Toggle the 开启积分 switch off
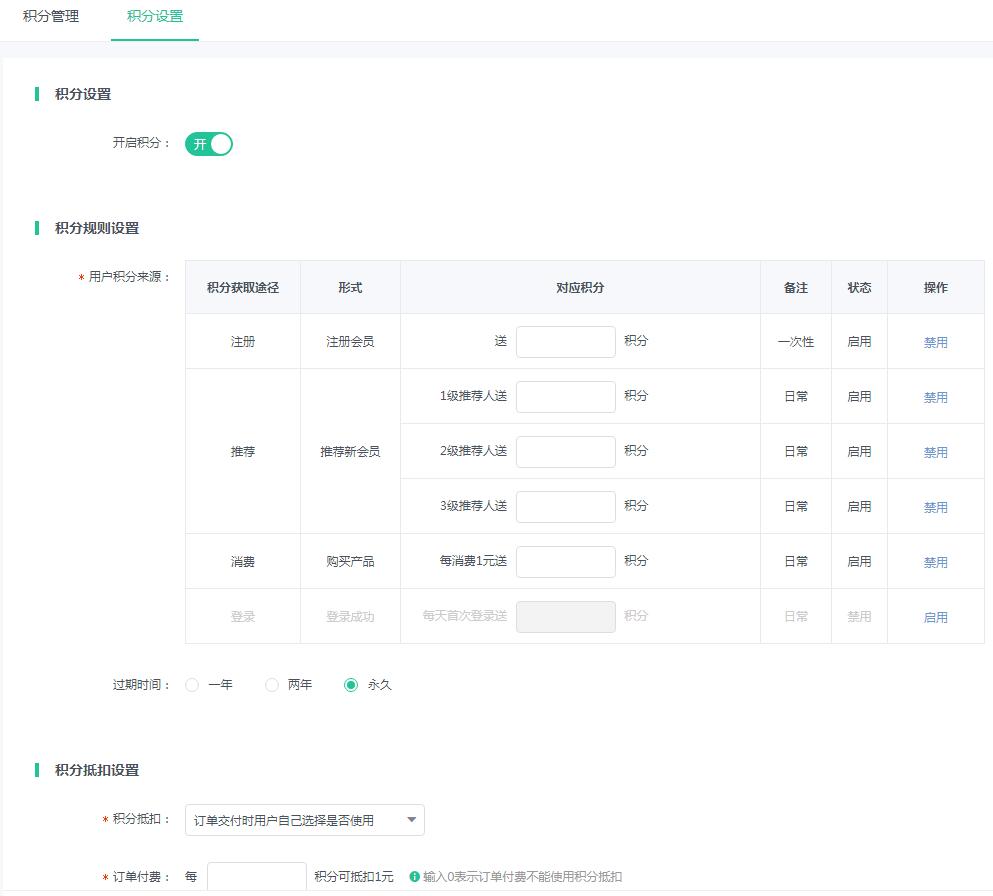993x896 pixels. pyautogui.click(x=209, y=144)
